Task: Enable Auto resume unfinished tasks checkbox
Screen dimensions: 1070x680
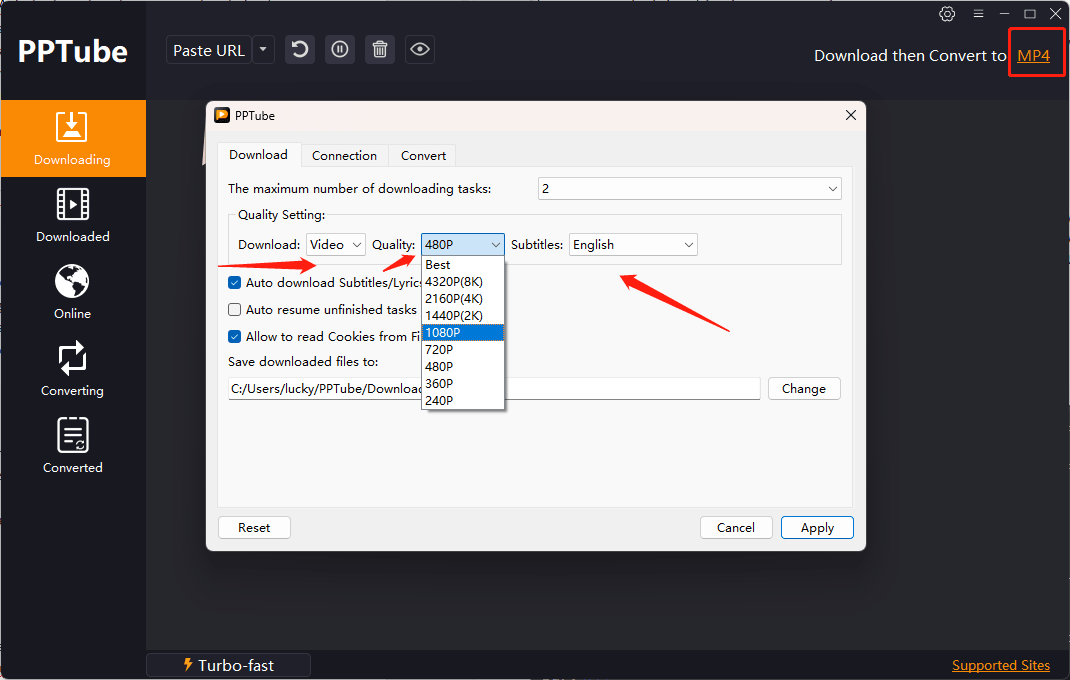Action: tap(235, 310)
